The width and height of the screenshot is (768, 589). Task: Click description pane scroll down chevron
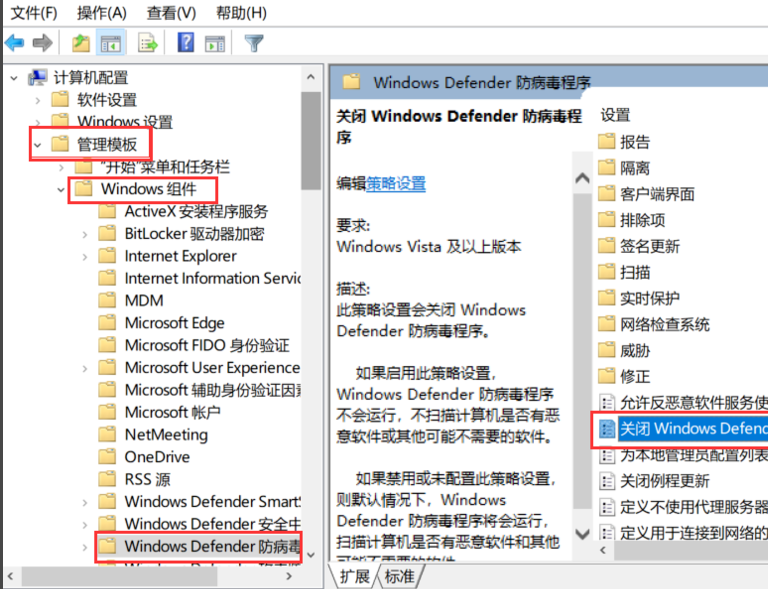[x=582, y=533]
